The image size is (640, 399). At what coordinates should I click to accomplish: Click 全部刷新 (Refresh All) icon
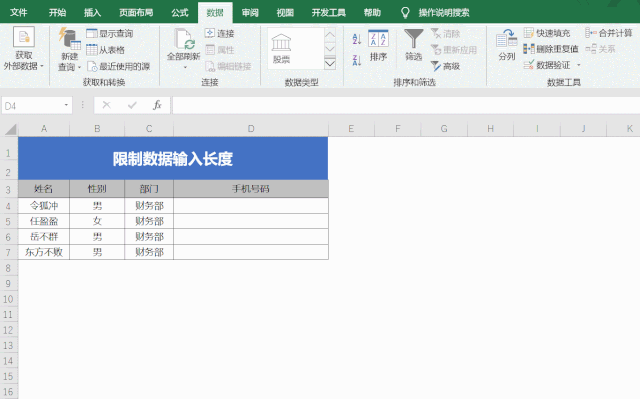tap(184, 39)
